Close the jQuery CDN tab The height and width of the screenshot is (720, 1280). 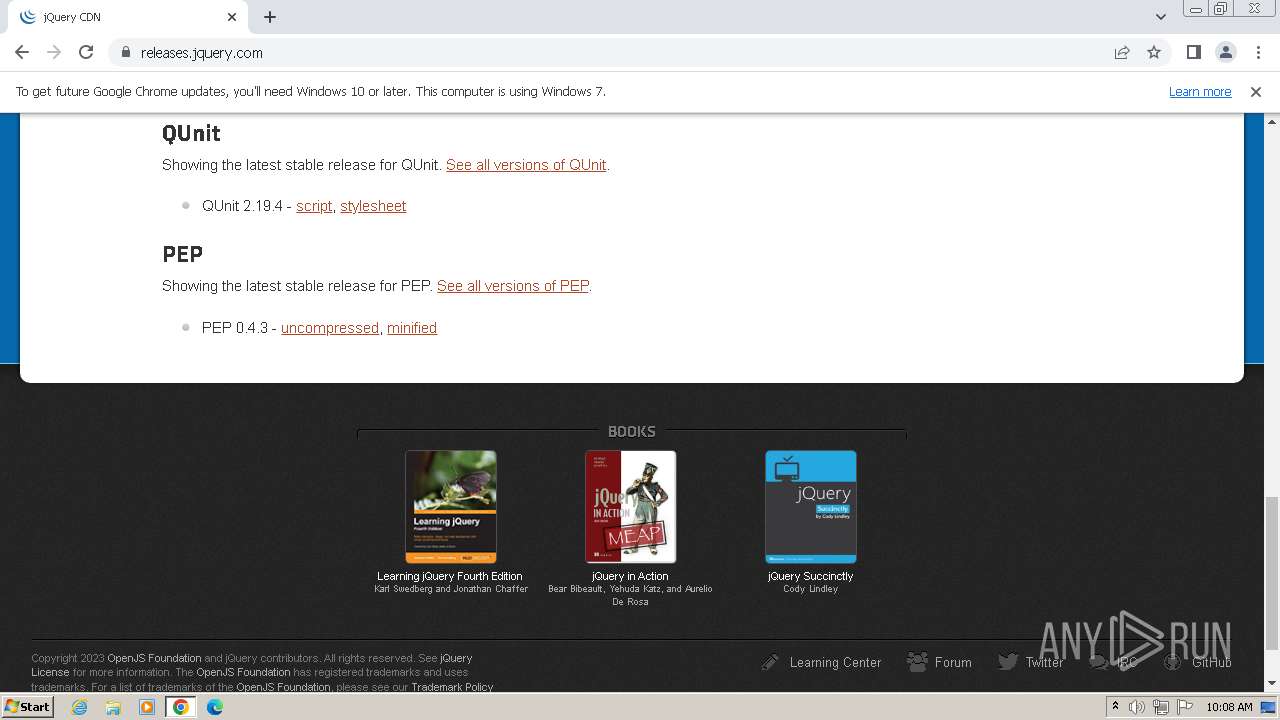point(231,17)
